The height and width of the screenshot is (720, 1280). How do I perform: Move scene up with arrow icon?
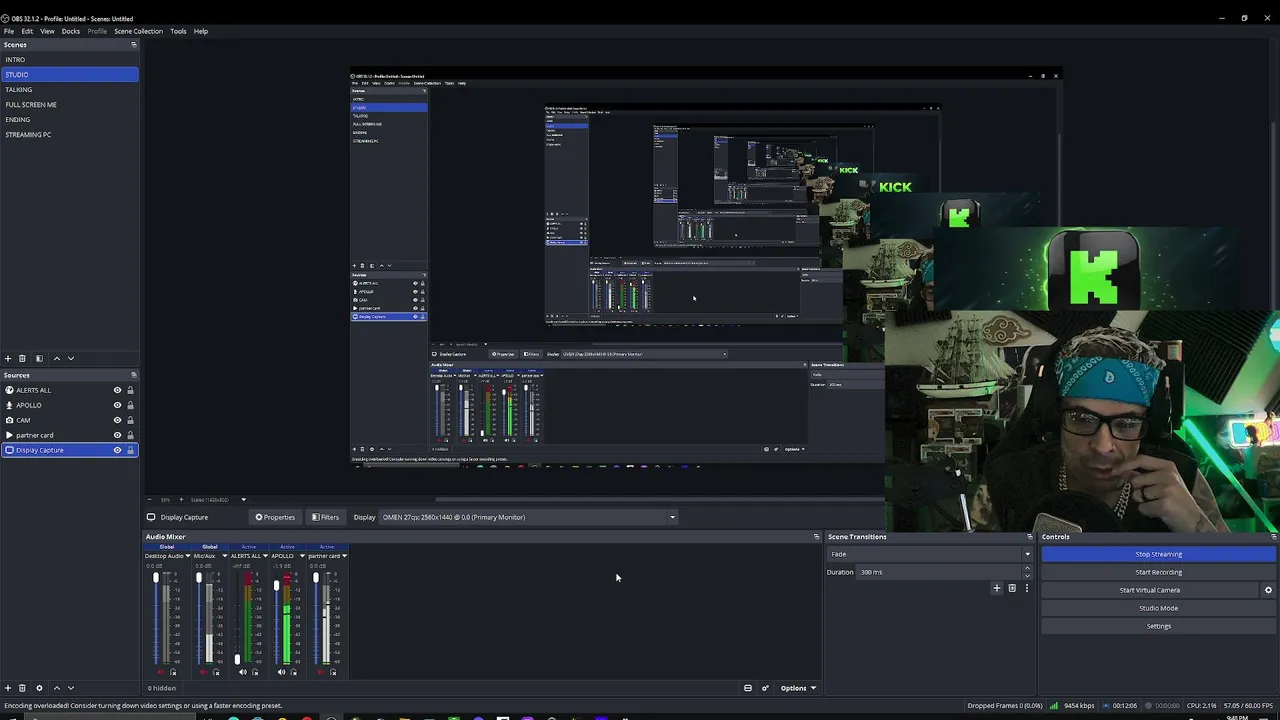56,358
